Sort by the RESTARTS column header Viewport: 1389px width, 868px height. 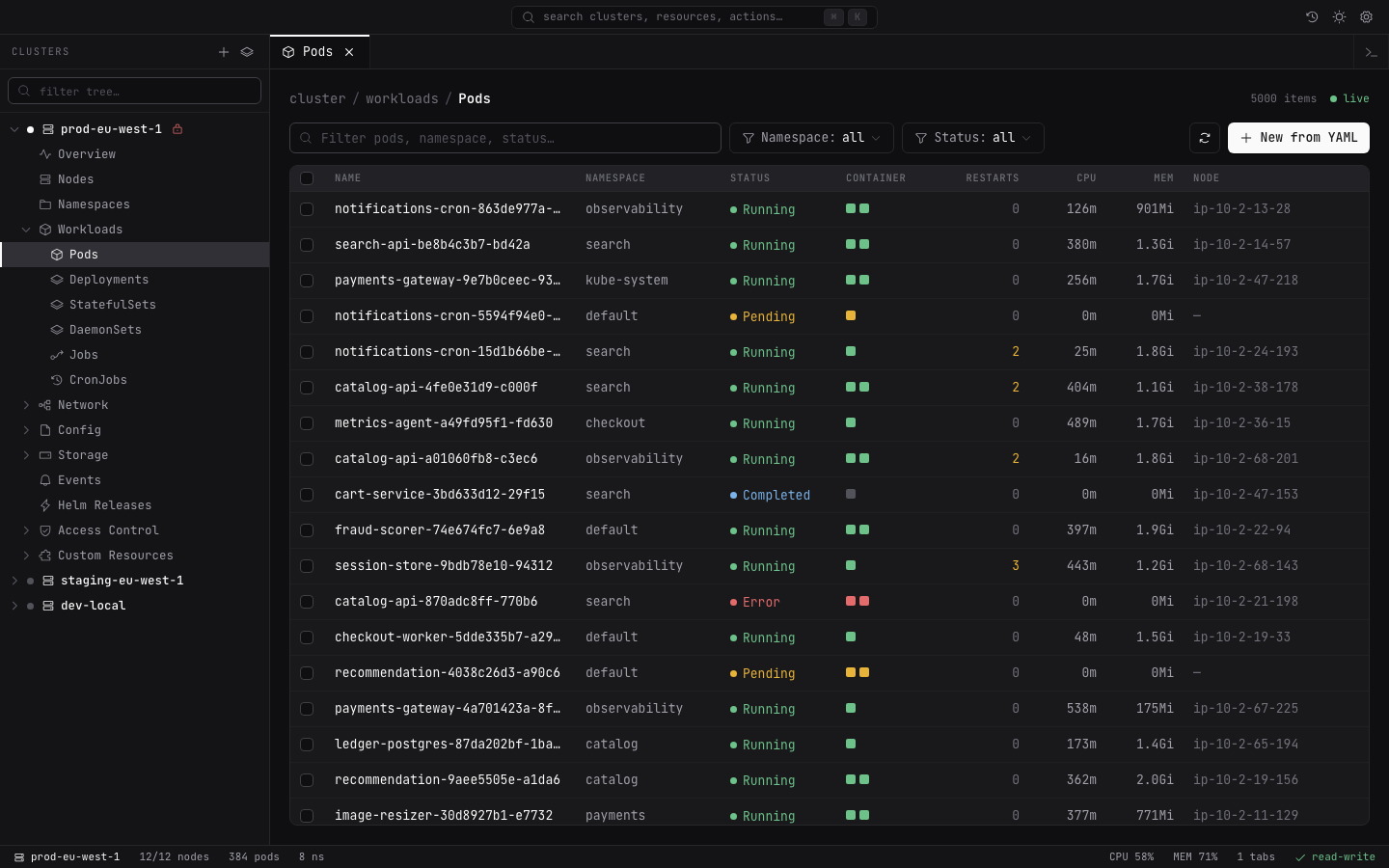click(x=993, y=178)
